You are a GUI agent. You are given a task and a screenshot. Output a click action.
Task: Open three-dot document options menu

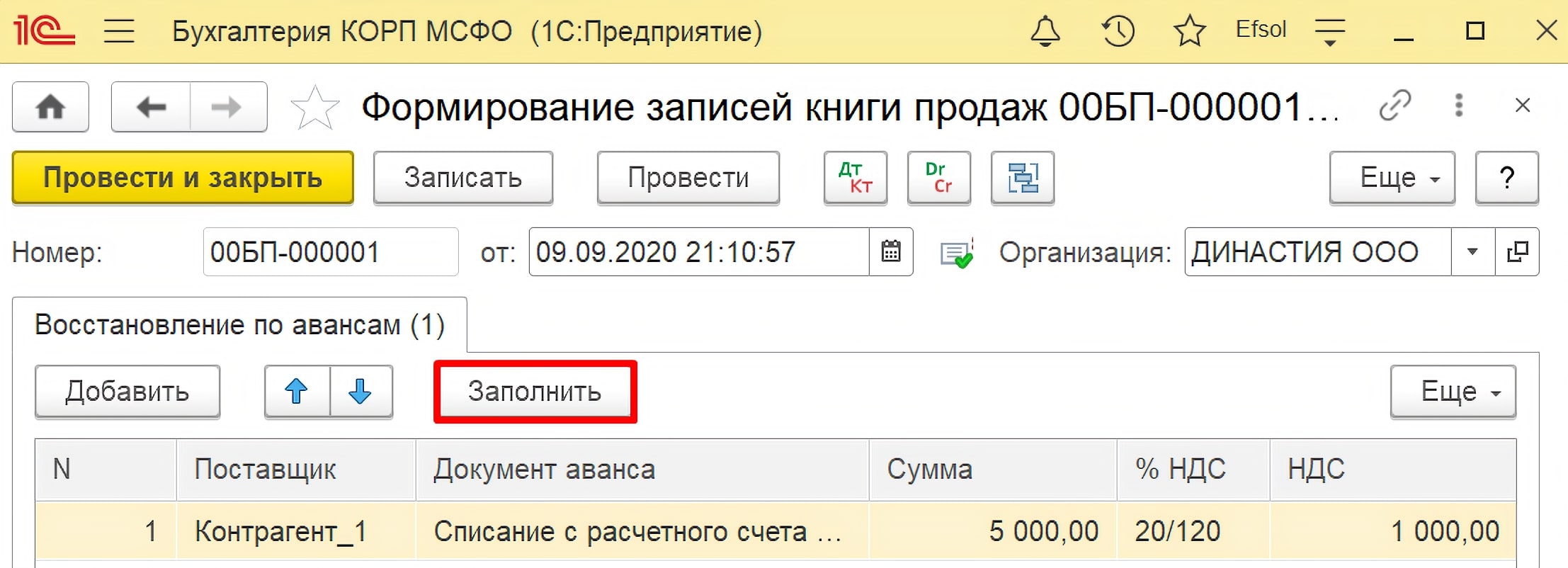pos(1459,106)
